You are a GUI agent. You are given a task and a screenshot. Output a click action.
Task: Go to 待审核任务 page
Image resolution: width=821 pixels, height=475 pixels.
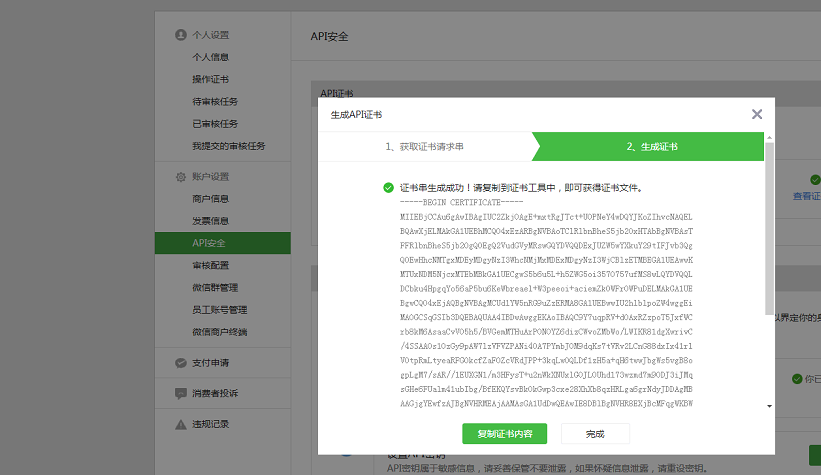215,102
